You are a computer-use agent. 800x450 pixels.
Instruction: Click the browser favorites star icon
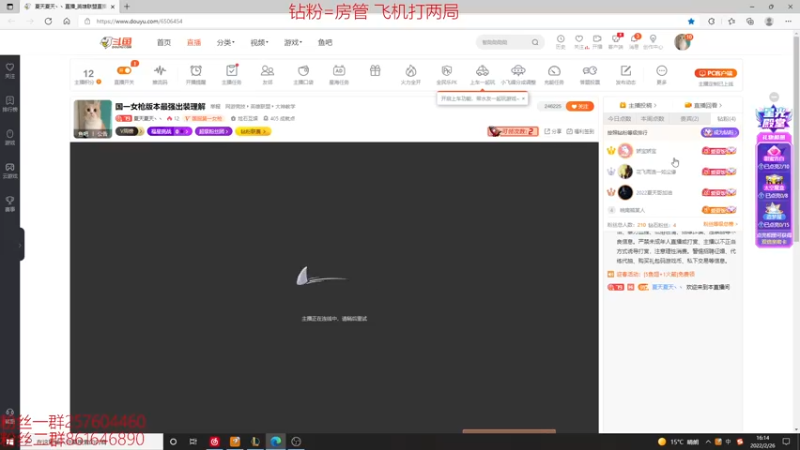[x=691, y=21]
